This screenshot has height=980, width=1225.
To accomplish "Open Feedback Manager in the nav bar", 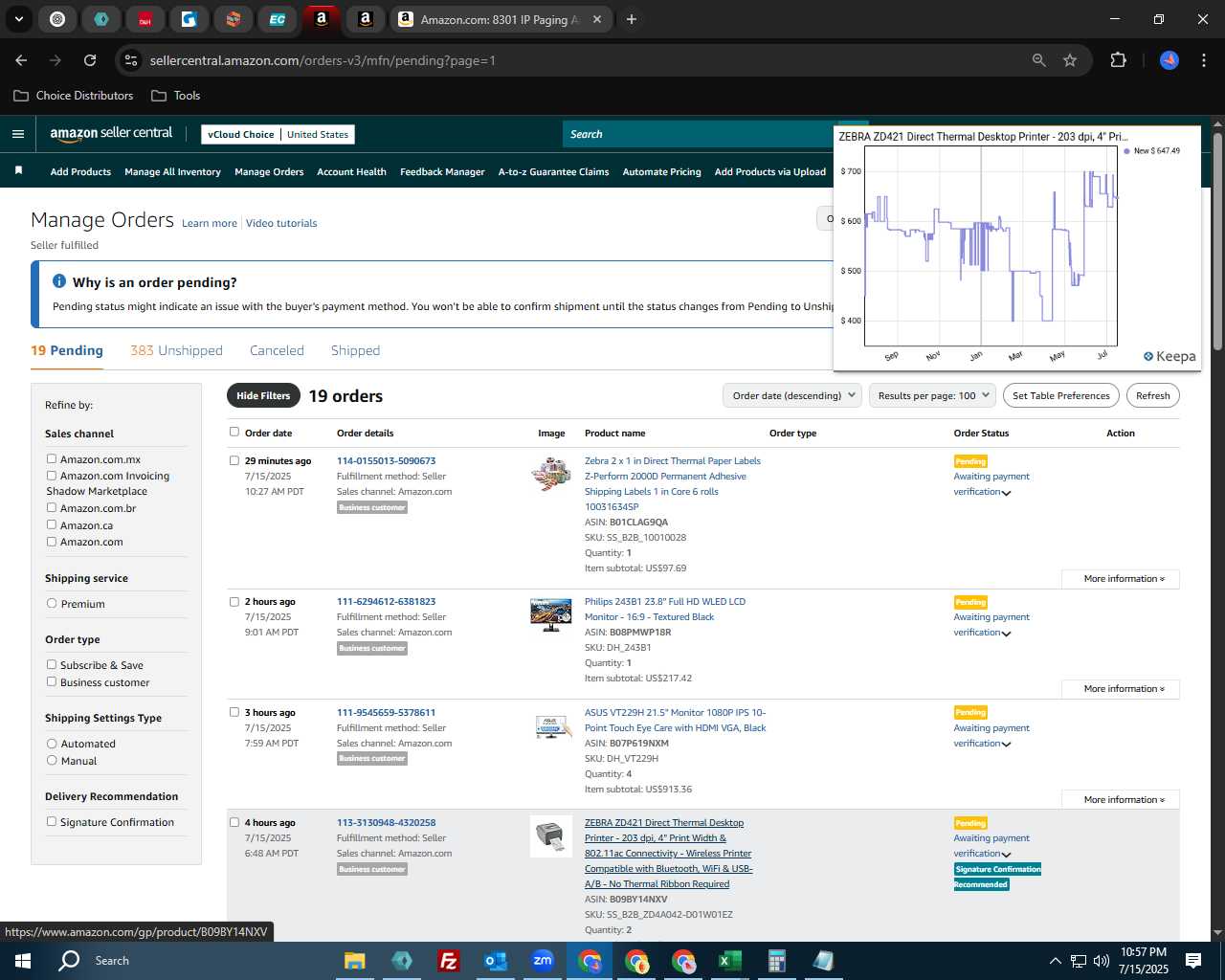I will [x=442, y=171].
